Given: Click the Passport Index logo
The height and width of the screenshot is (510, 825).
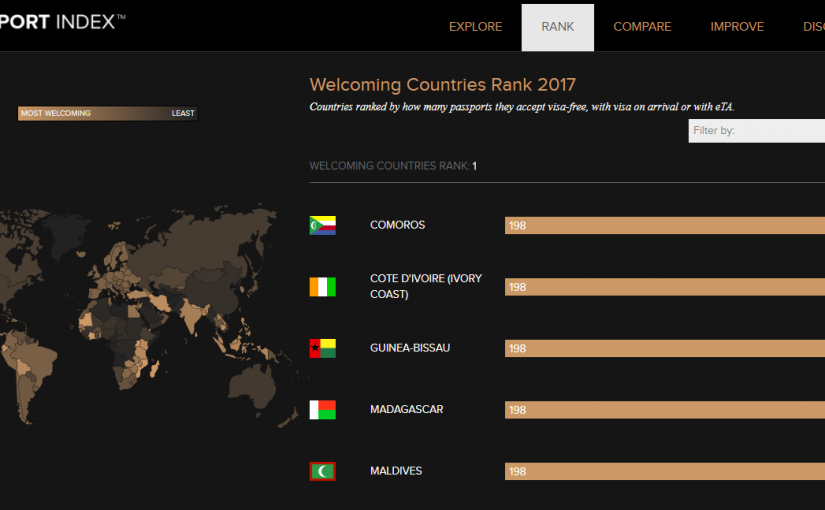Looking at the screenshot, I should pyautogui.click(x=62, y=22).
